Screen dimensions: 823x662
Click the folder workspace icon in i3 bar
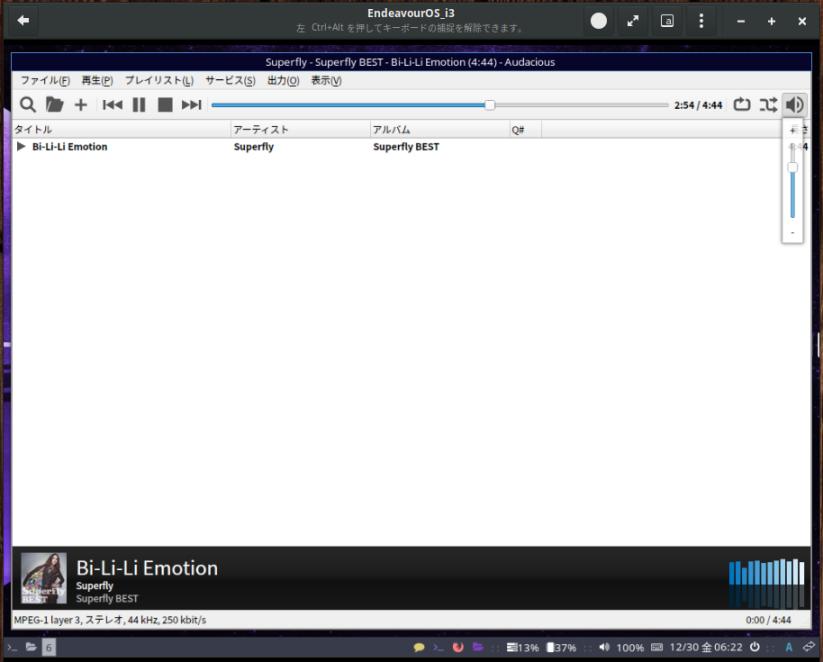[31, 647]
